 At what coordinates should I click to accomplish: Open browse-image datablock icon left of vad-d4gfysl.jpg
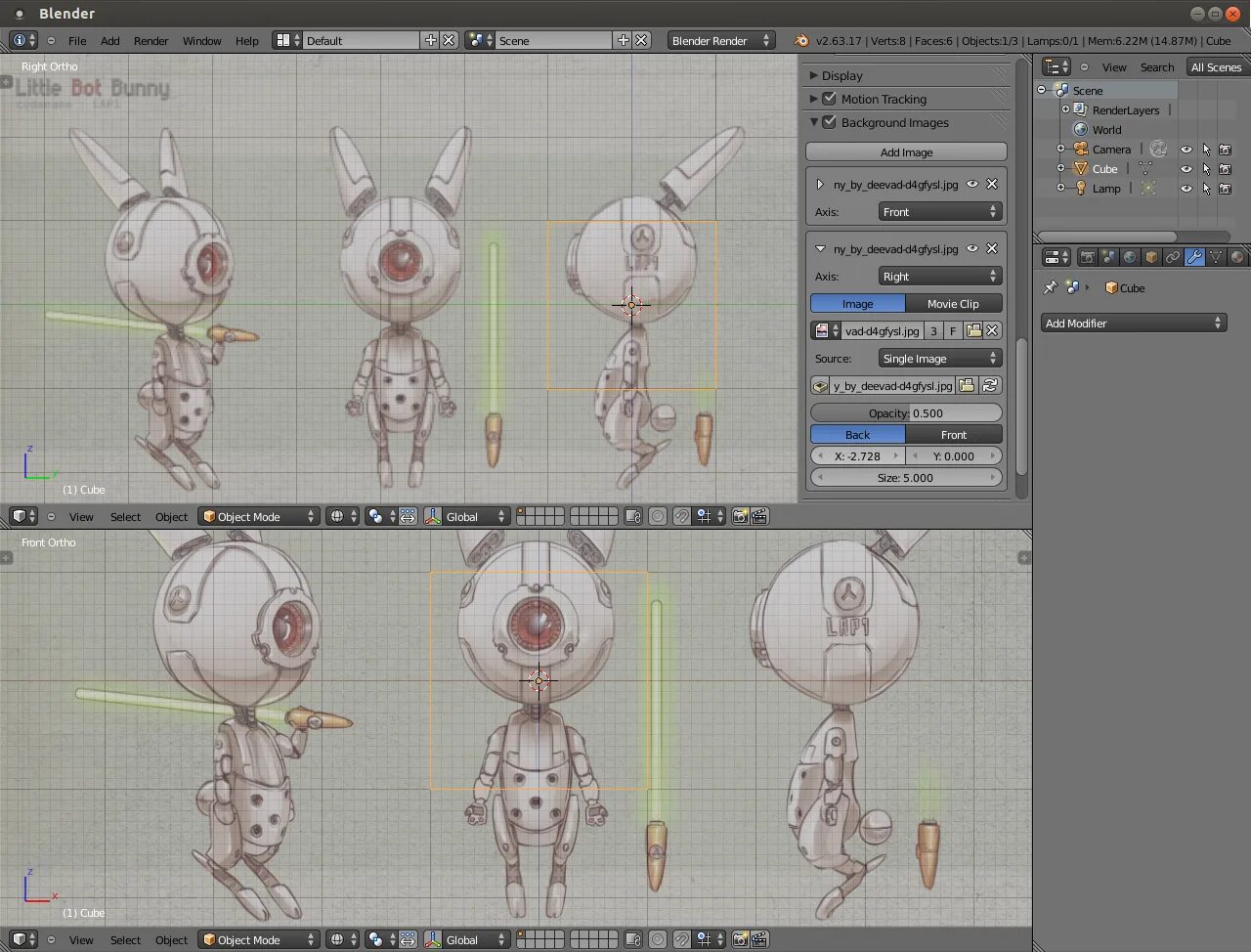826,330
